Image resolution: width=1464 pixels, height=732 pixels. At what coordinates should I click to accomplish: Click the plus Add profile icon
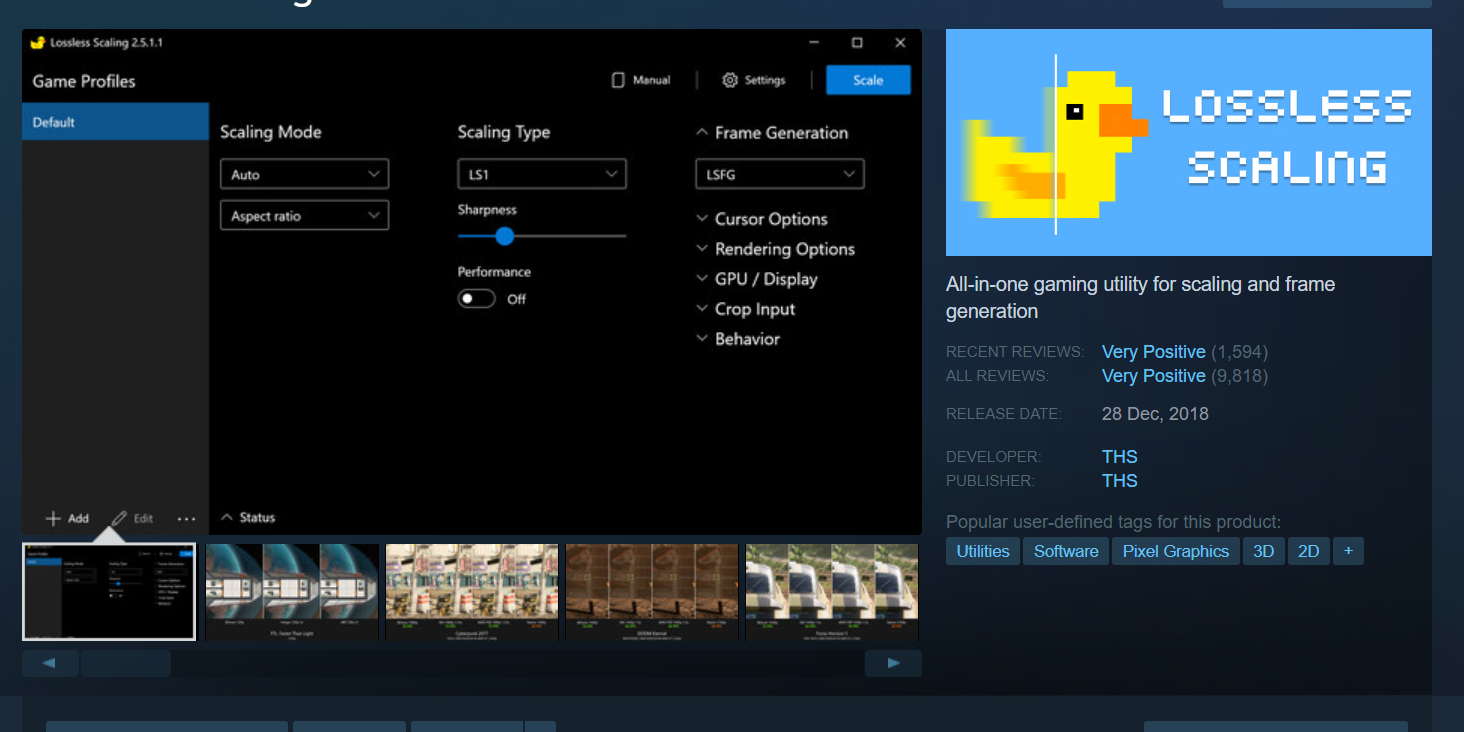point(54,518)
